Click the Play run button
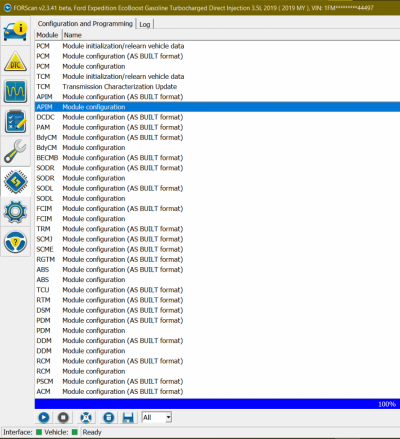The image size is (400, 439). pyautogui.click(x=44, y=417)
